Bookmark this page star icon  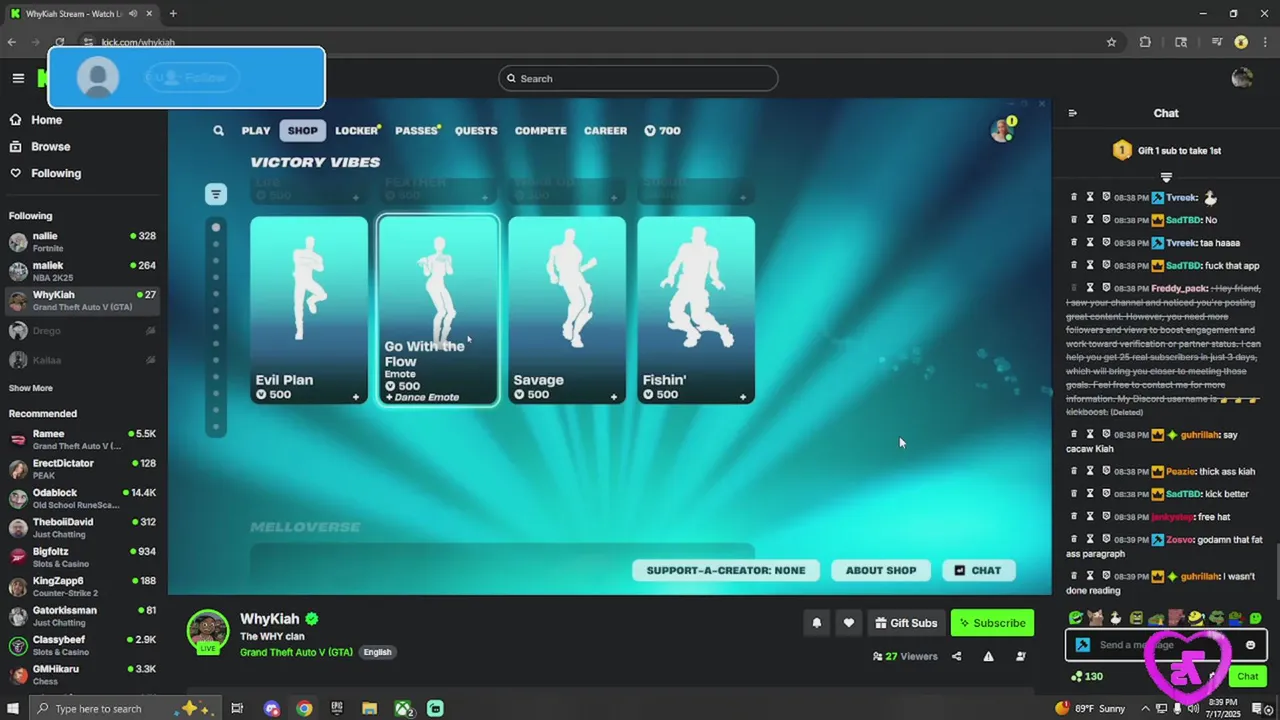[x=1111, y=42]
